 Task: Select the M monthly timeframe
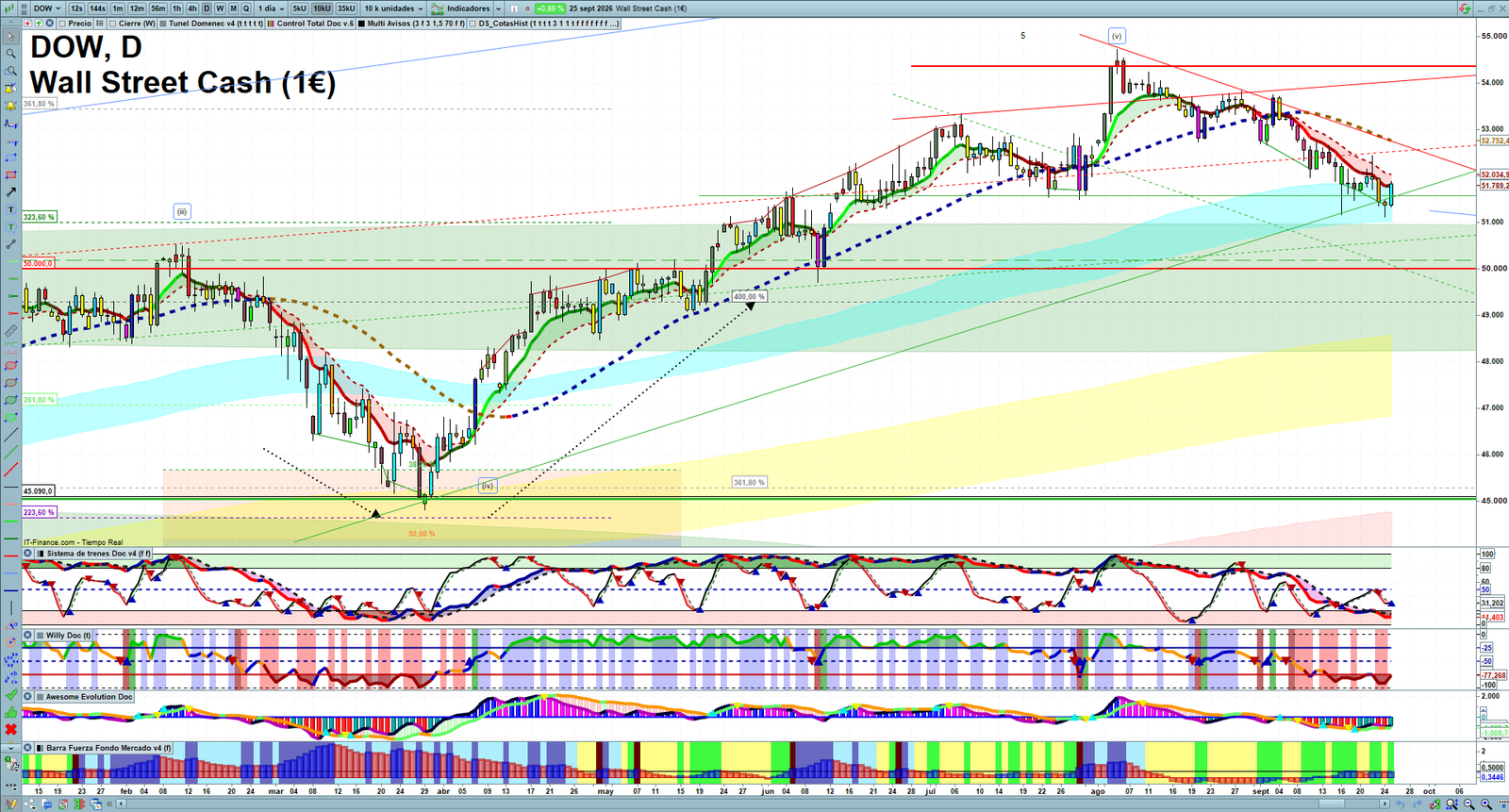(234, 8)
